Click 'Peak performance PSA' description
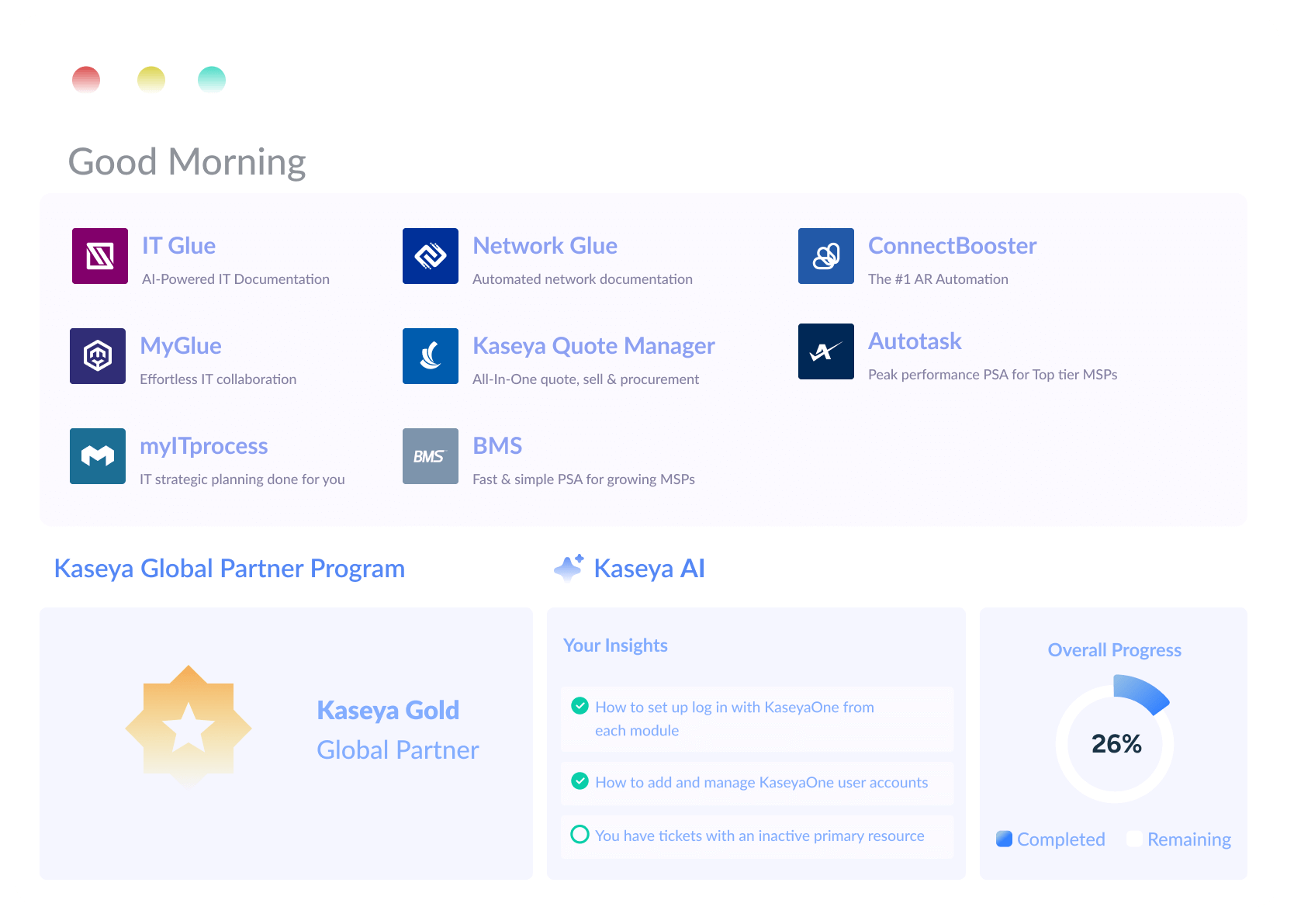This screenshot has width=1294, height=924. click(x=992, y=375)
